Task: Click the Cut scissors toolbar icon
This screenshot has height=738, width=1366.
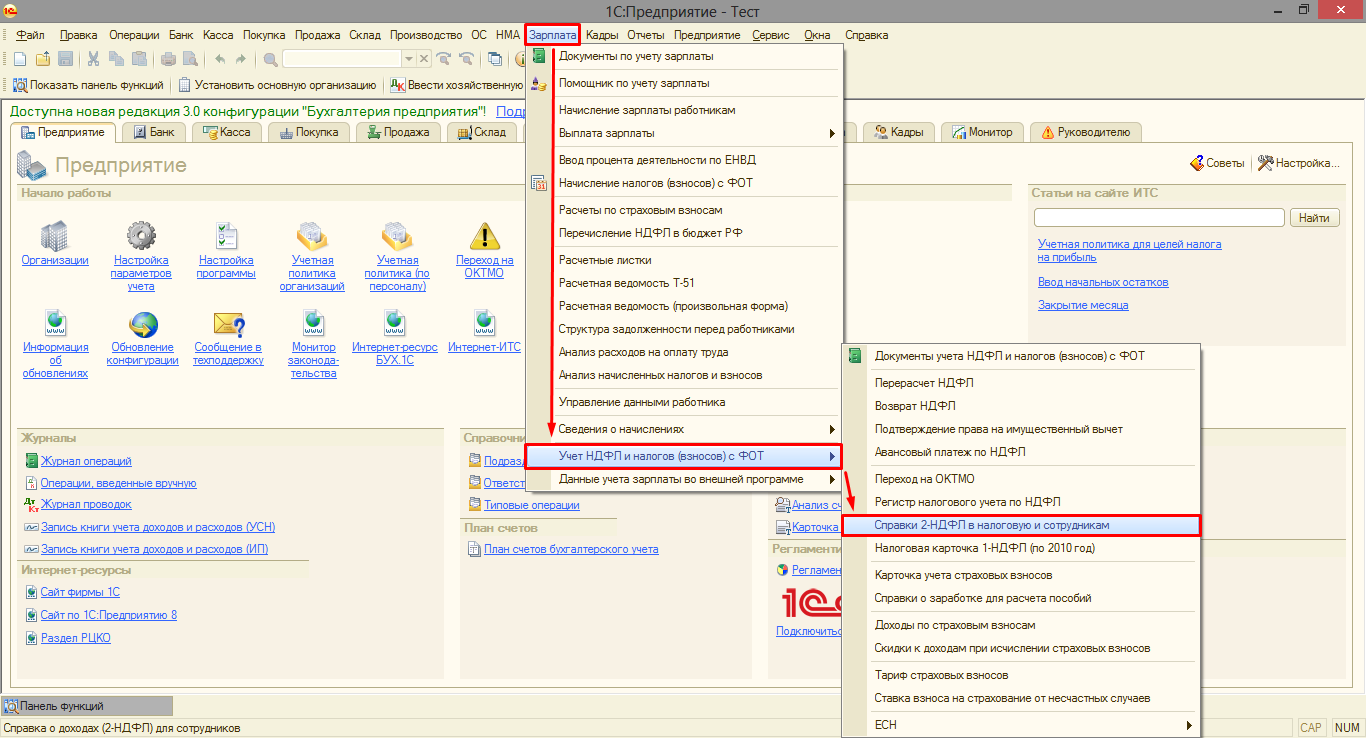Action: 93,59
